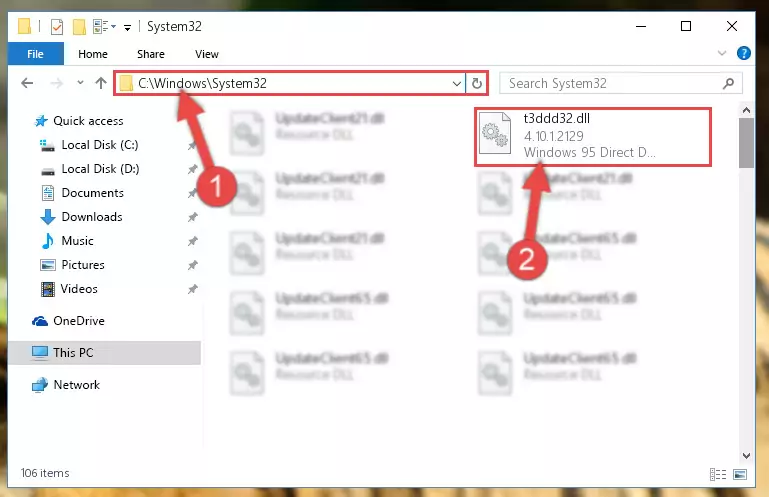Image resolution: width=769 pixels, height=497 pixels.
Task: Click the Properties quick access toolbar icon
Action: coord(57,26)
